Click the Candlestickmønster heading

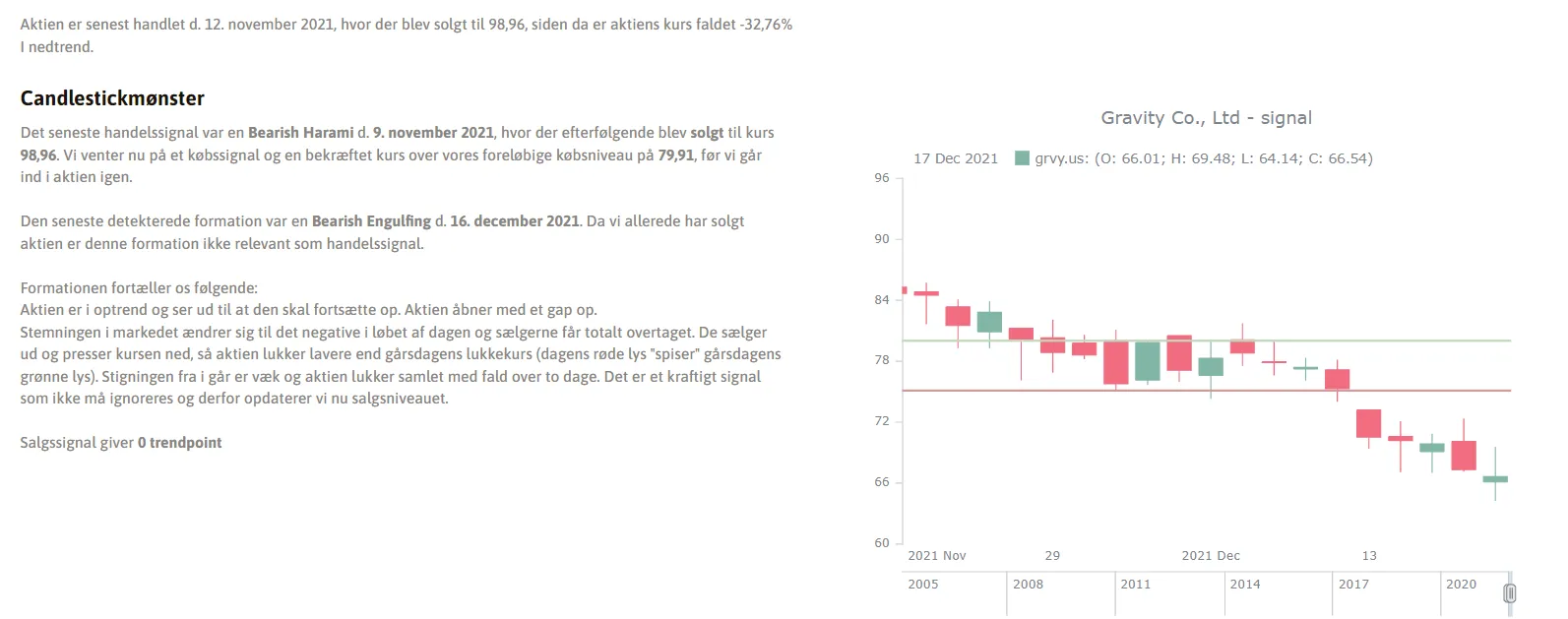coord(112,98)
